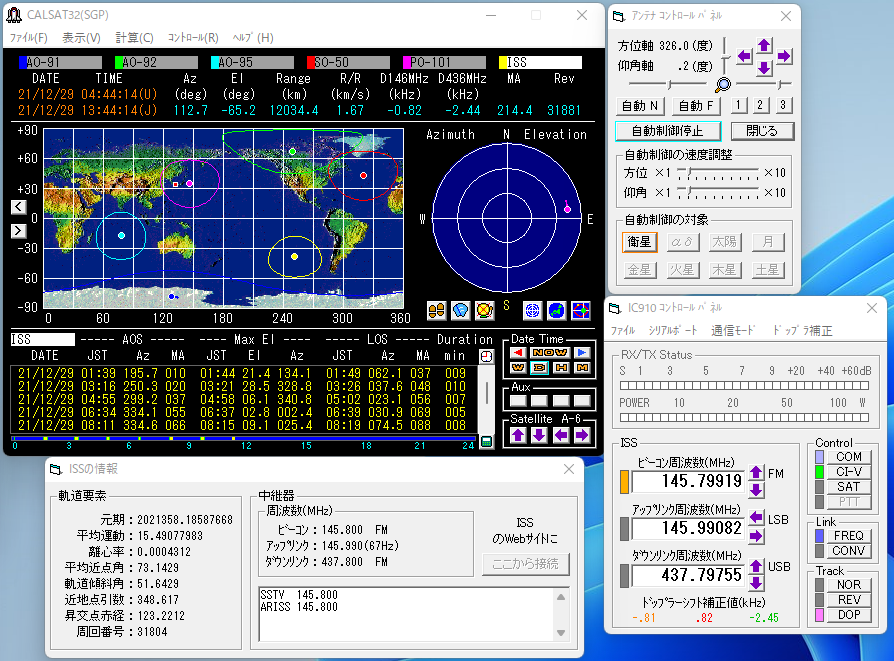The height and width of the screenshot is (661, 894).
Task: Click the magnifier icon in antenna panel
Action: (x=722, y=85)
